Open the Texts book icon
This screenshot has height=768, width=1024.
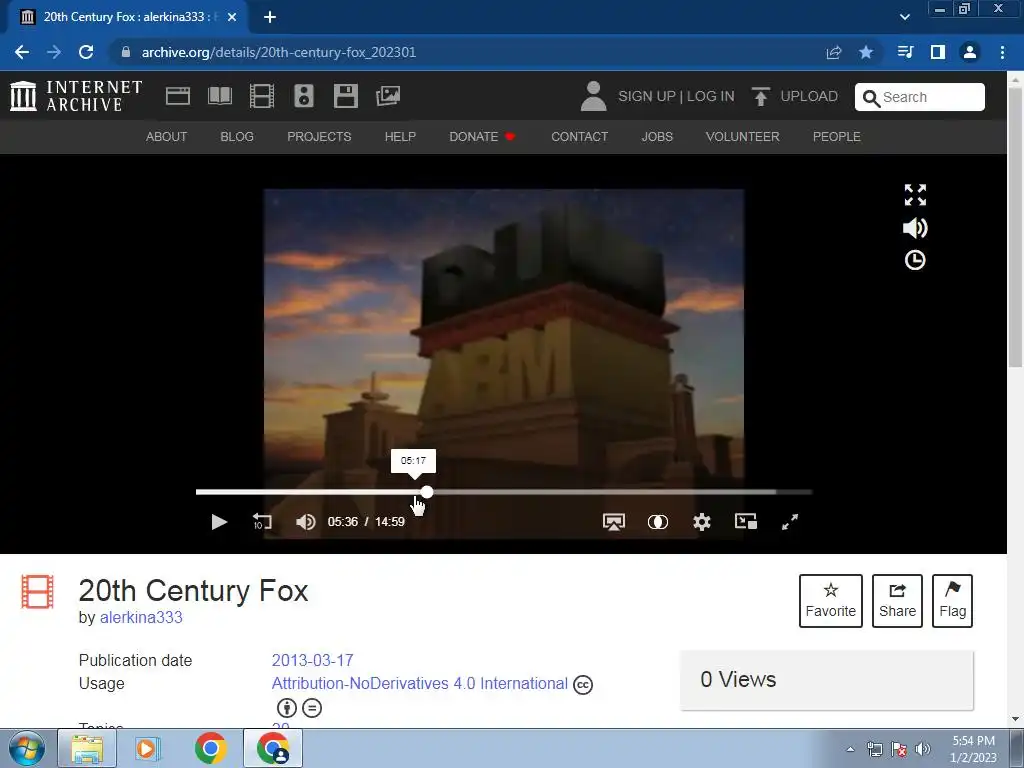pos(220,96)
